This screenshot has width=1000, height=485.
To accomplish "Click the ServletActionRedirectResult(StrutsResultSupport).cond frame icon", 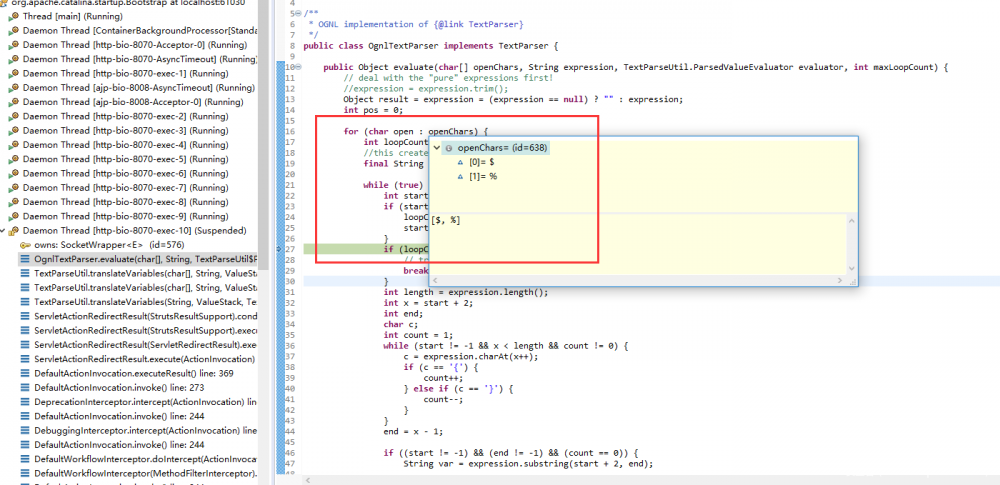I will (x=26, y=317).
